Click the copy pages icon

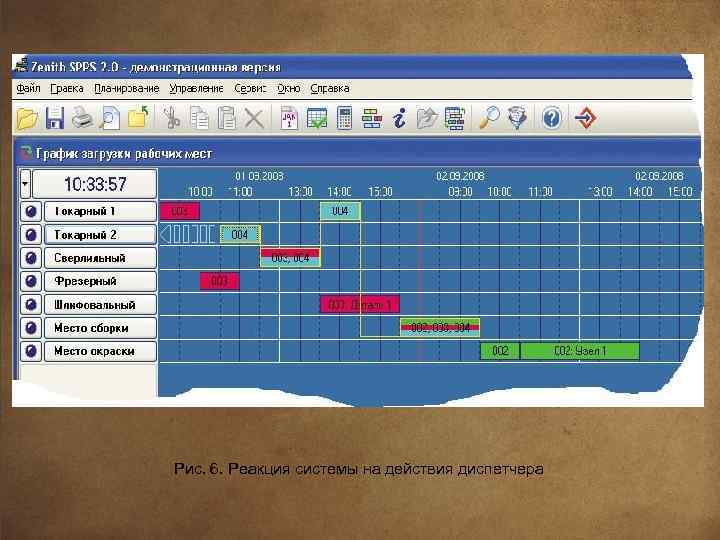(199, 118)
